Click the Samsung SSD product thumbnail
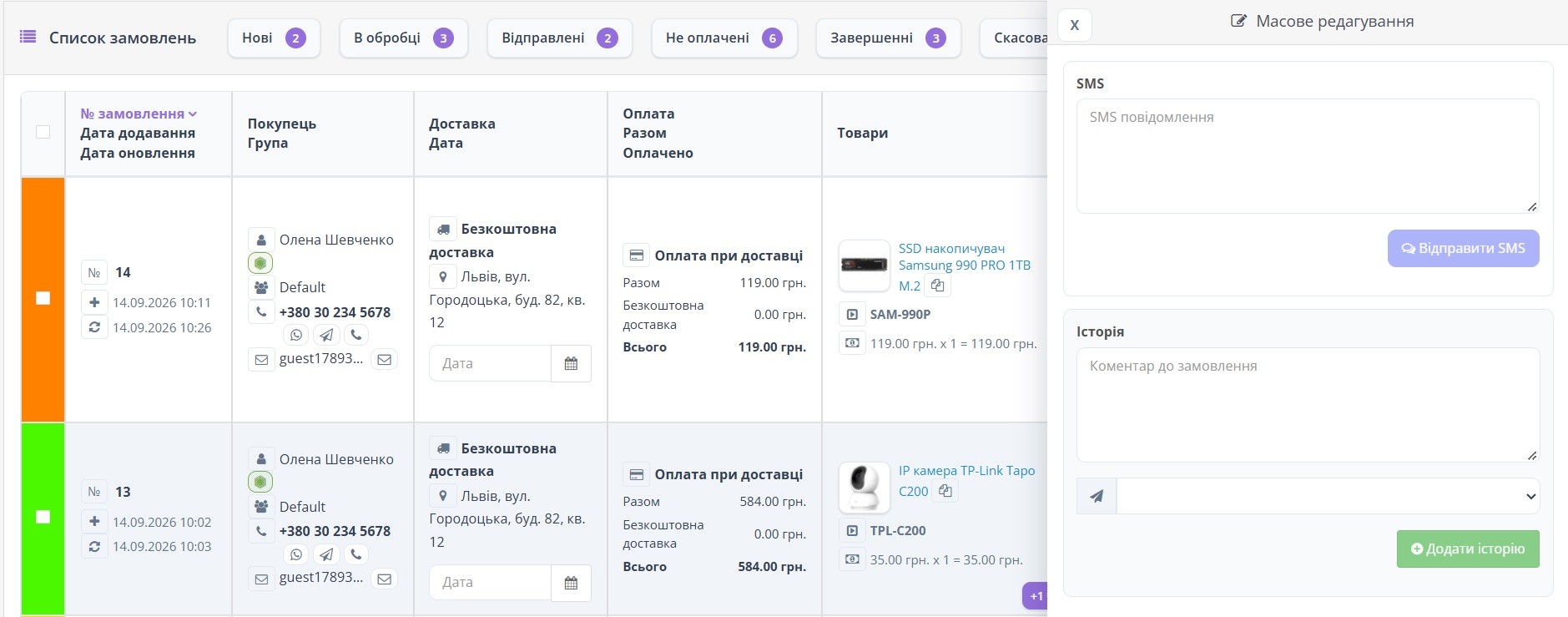This screenshot has height=617, width=1568. [x=864, y=266]
